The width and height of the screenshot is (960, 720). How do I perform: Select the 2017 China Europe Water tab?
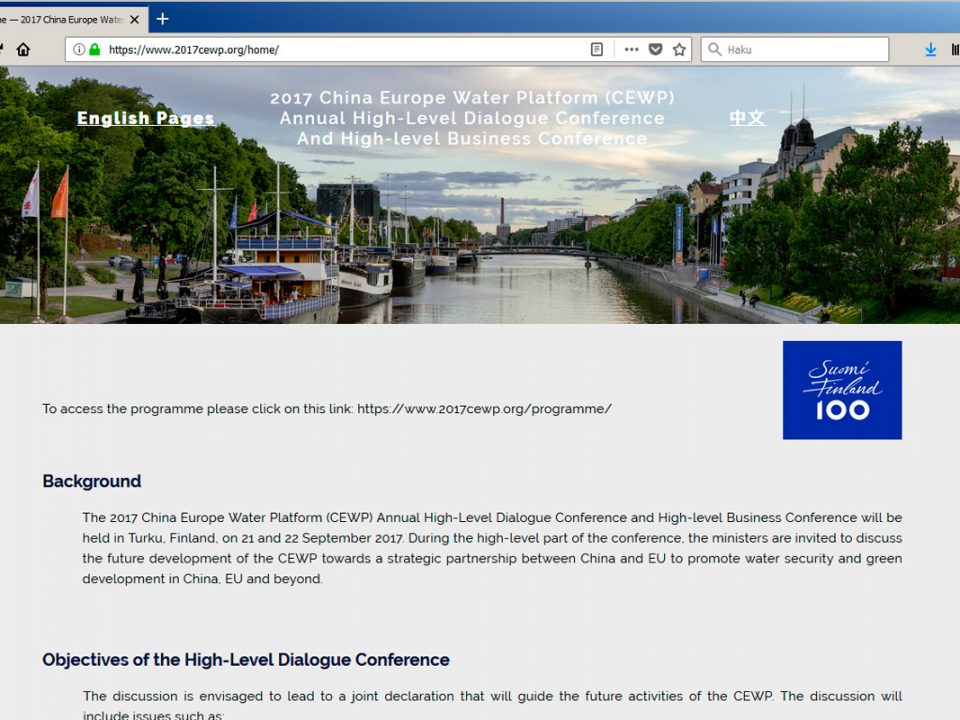point(60,19)
